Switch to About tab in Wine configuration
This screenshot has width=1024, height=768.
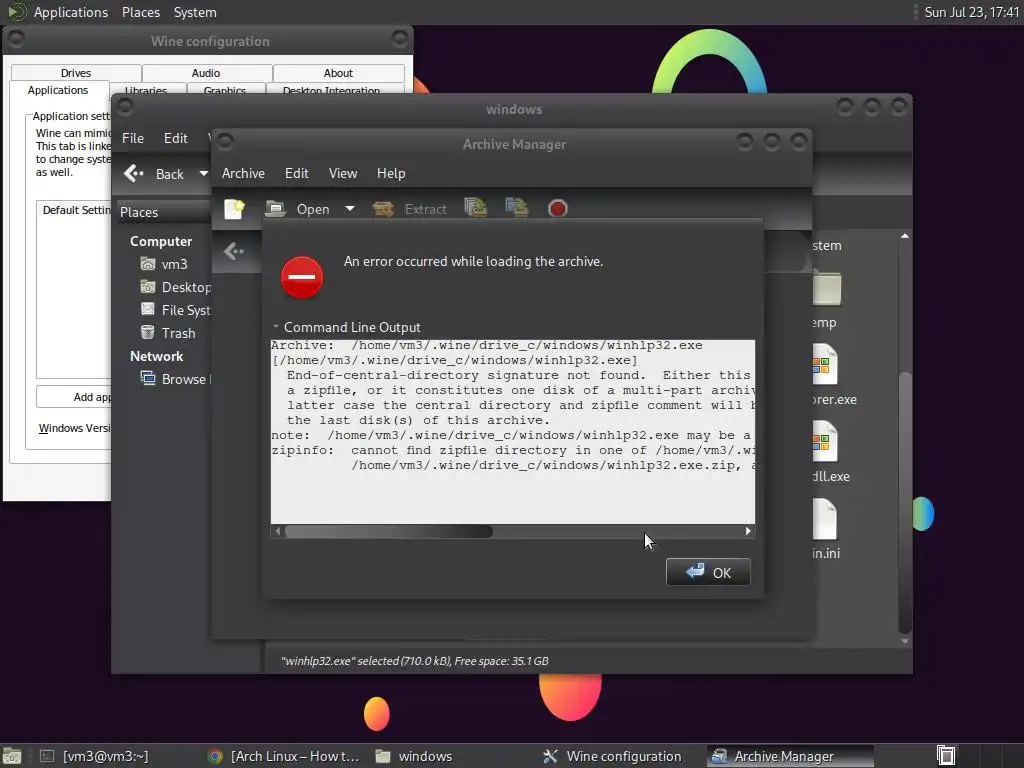coord(338,73)
